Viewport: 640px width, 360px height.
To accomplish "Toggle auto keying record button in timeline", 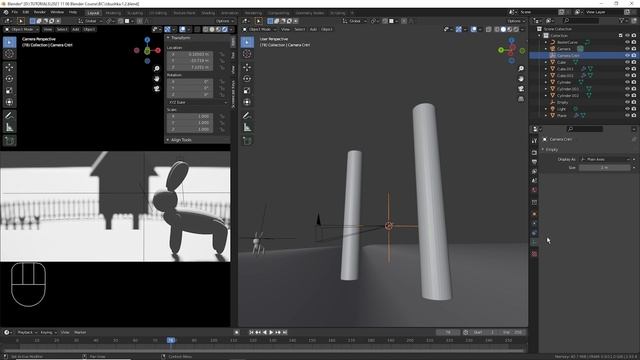I will [236, 332].
